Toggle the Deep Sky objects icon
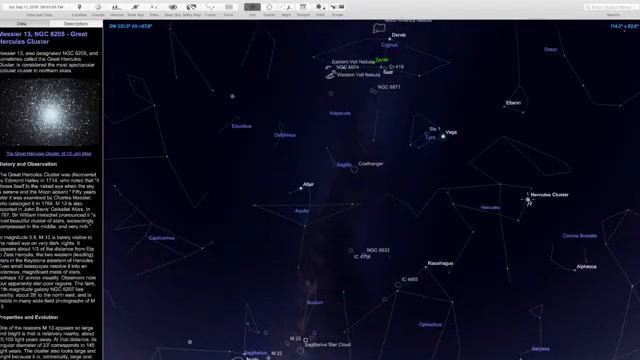 click(x=173, y=7)
